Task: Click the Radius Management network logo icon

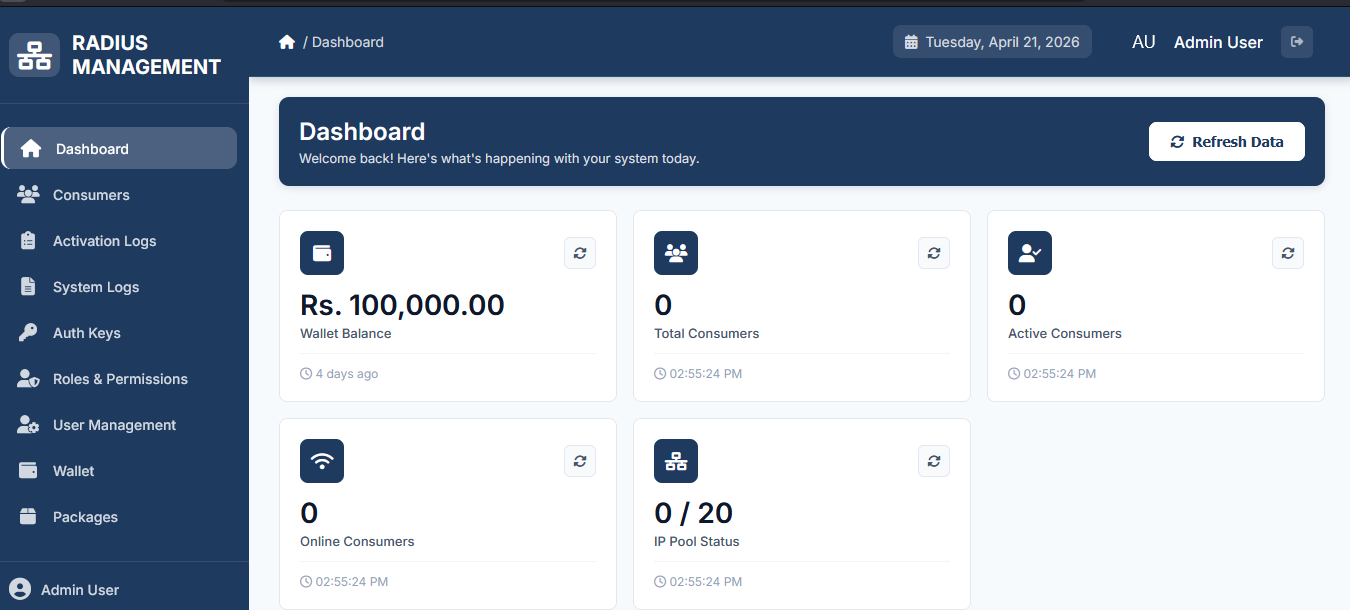Action: pos(35,55)
